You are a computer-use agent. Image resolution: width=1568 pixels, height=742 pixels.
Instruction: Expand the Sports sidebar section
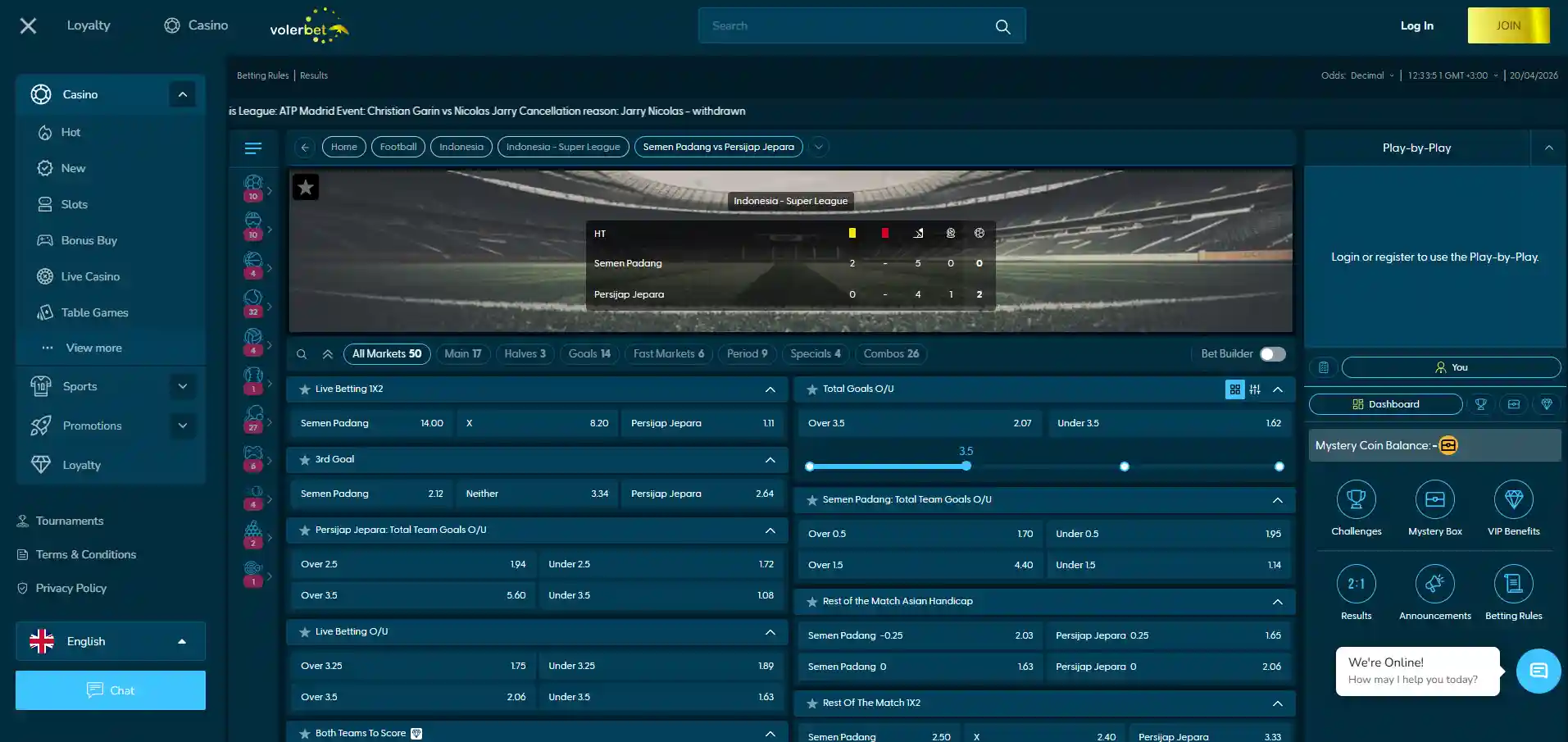183,386
